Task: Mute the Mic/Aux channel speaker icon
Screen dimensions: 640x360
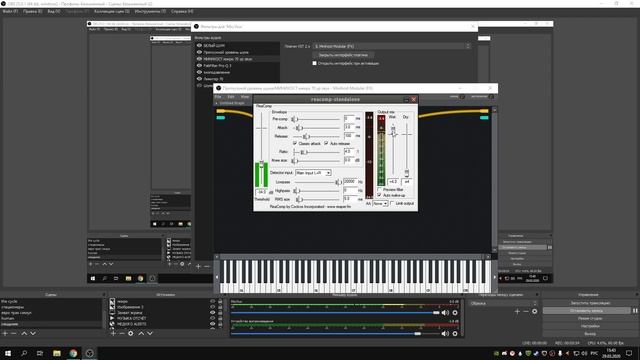Action: click(445, 313)
